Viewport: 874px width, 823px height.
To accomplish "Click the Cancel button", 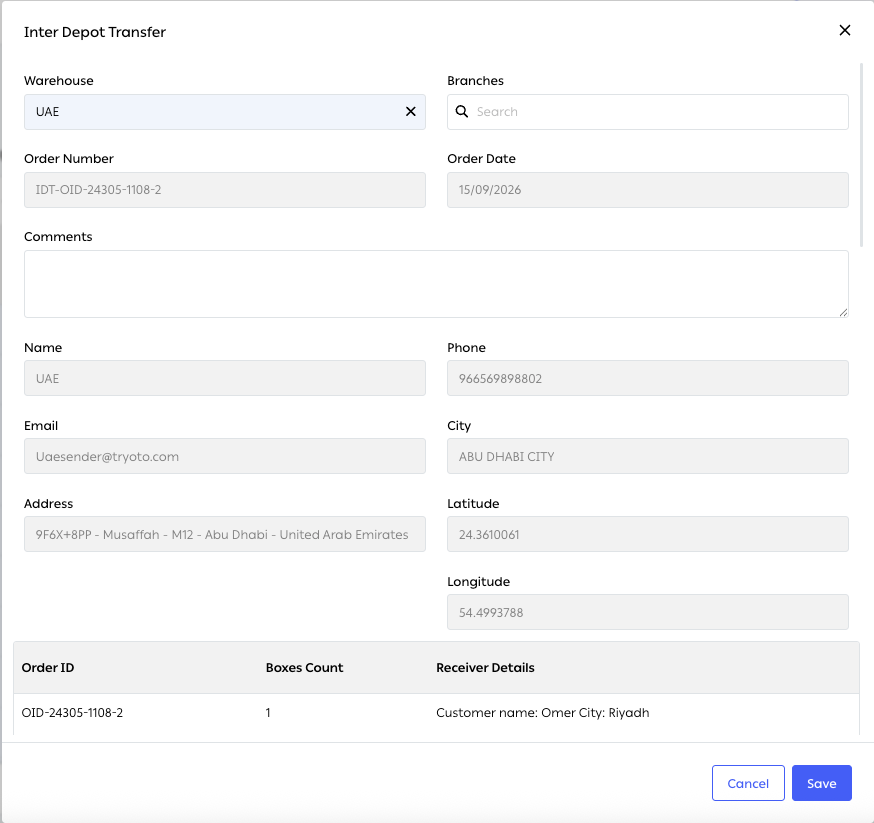I will [748, 783].
